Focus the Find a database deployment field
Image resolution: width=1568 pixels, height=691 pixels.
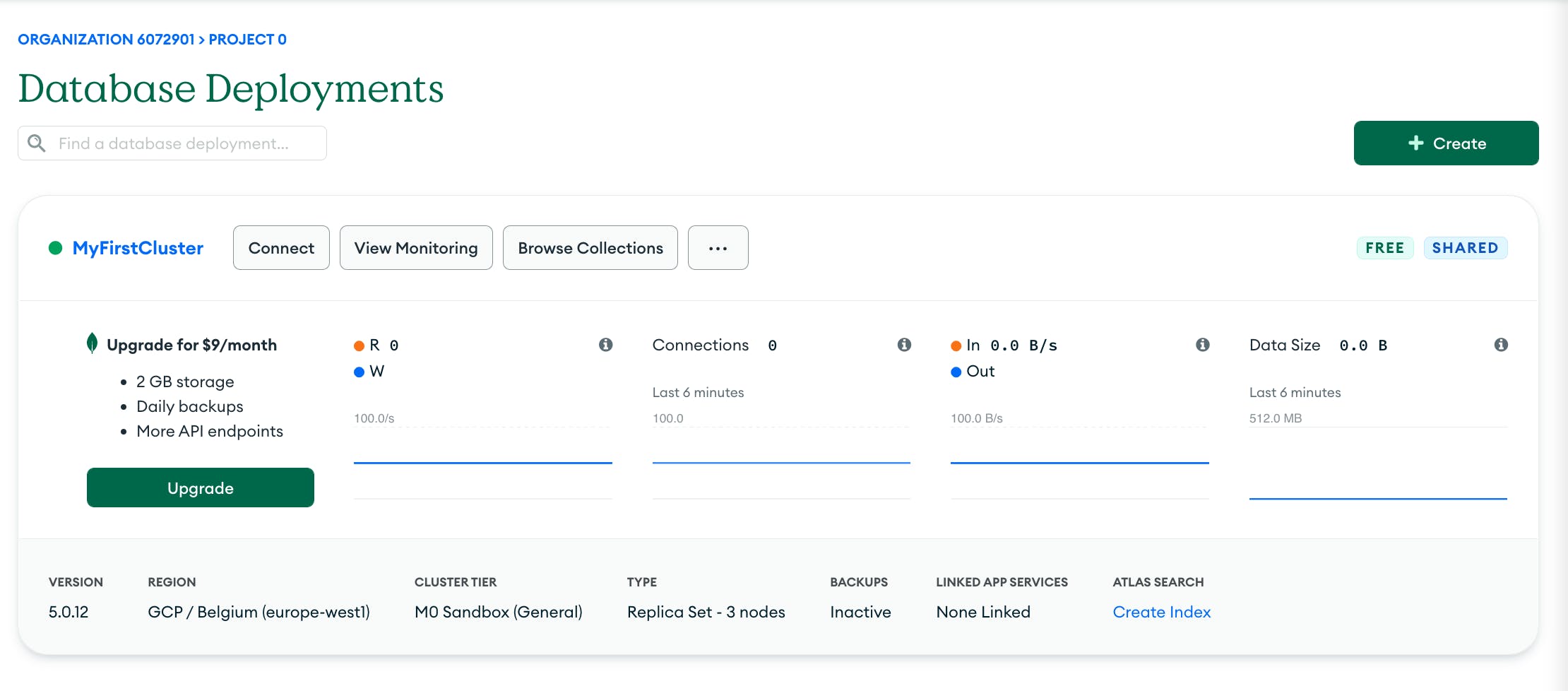pos(184,143)
